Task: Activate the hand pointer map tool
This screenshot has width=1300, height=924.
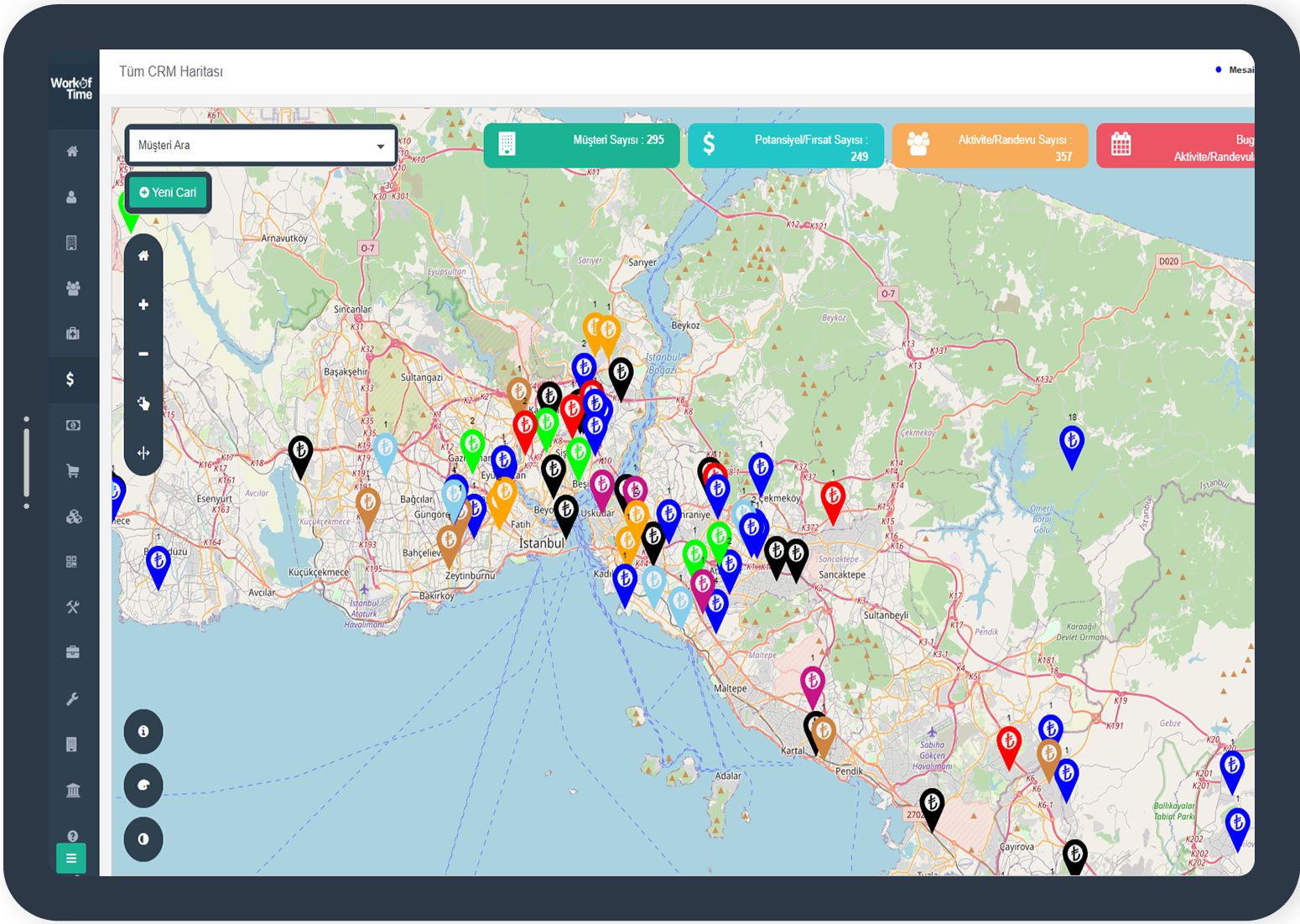Action: (x=143, y=403)
